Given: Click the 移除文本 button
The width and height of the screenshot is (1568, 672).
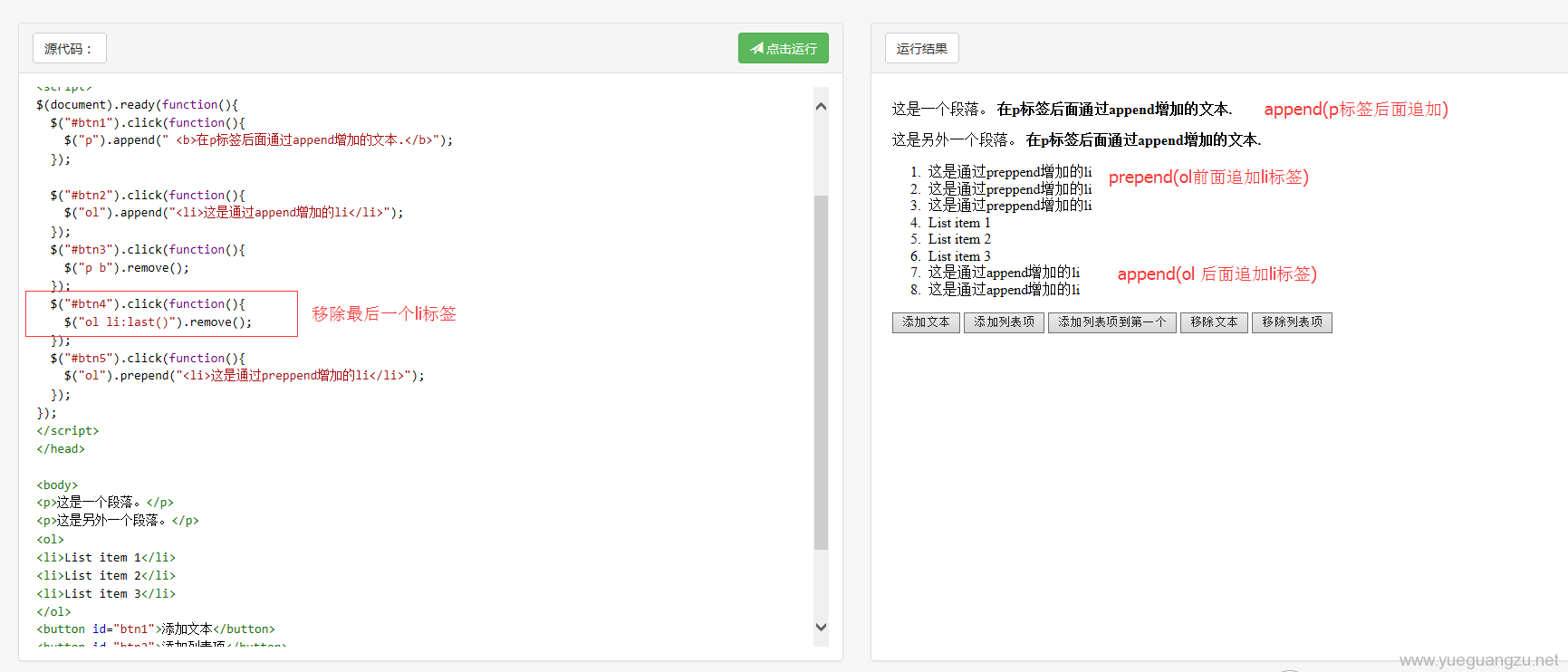Looking at the screenshot, I should pos(1214,322).
